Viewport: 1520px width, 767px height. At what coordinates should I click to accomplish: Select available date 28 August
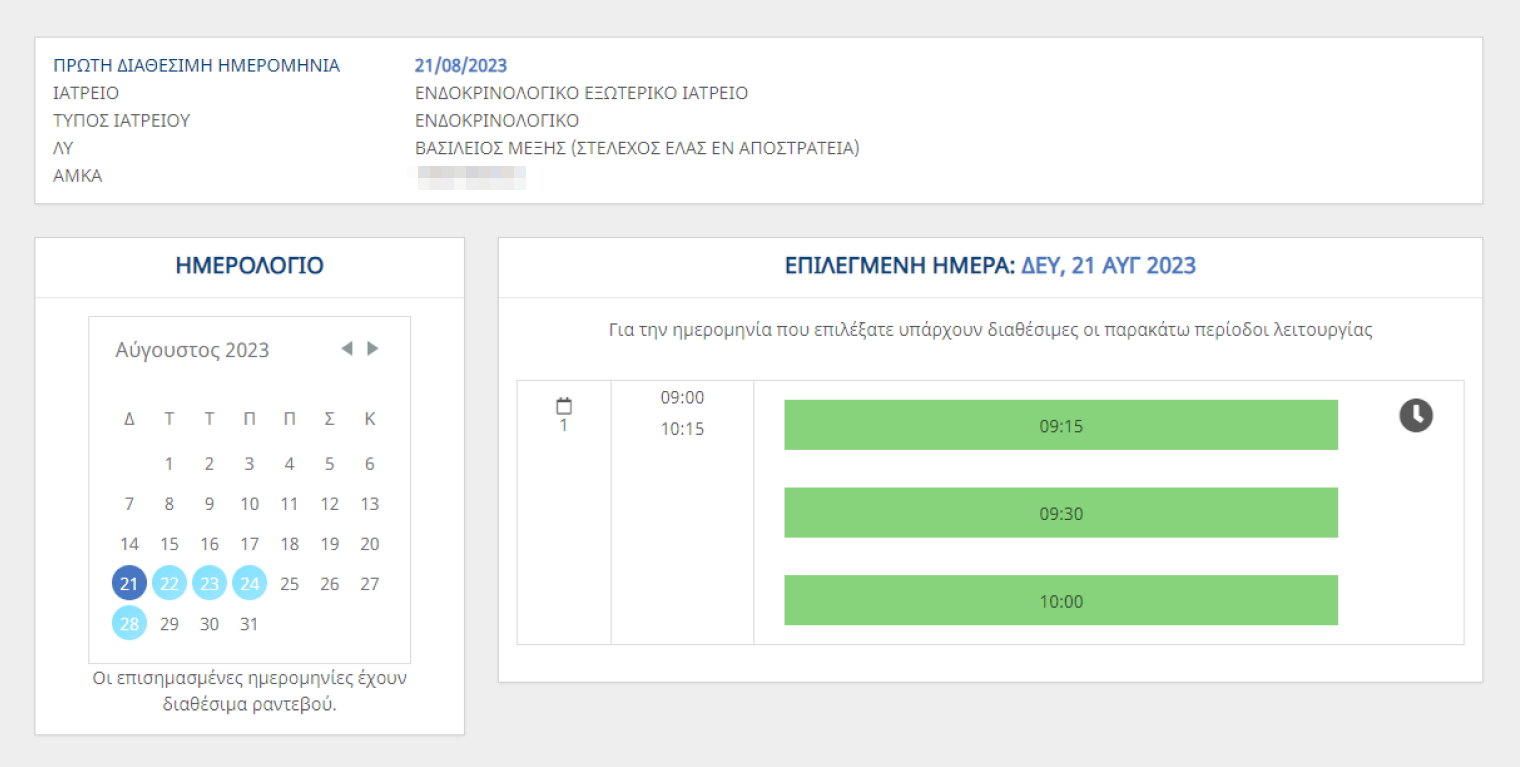pos(129,623)
